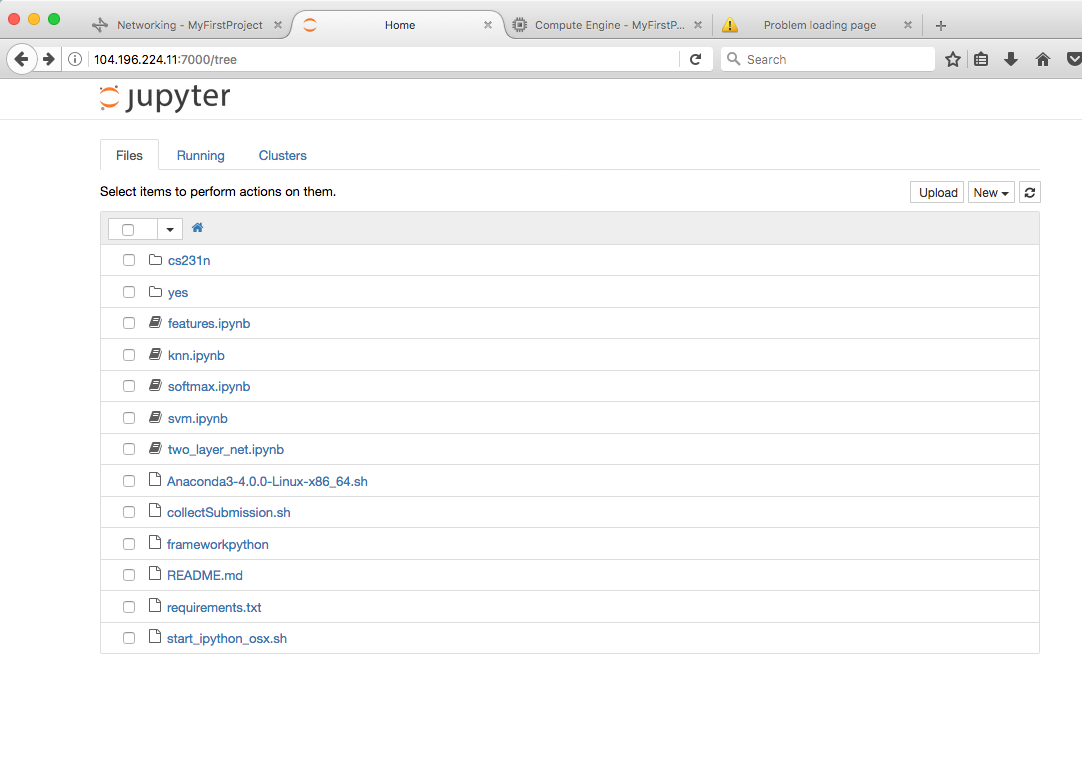
Task: Click the browser back arrow
Action: tap(21, 60)
